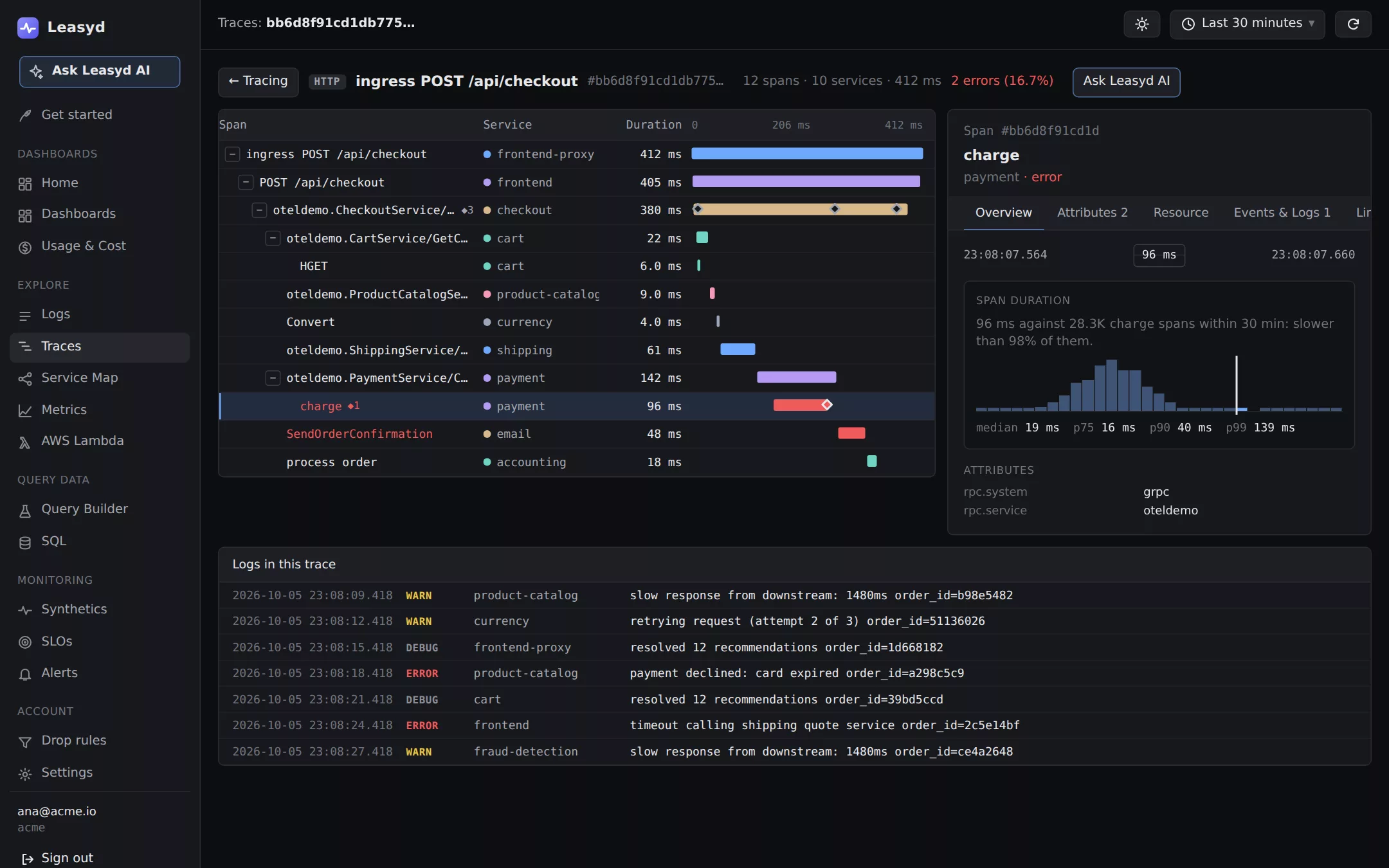The height and width of the screenshot is (868, 1389).
Task: Open Drop rules filter icon
Action: pos(25,742)
